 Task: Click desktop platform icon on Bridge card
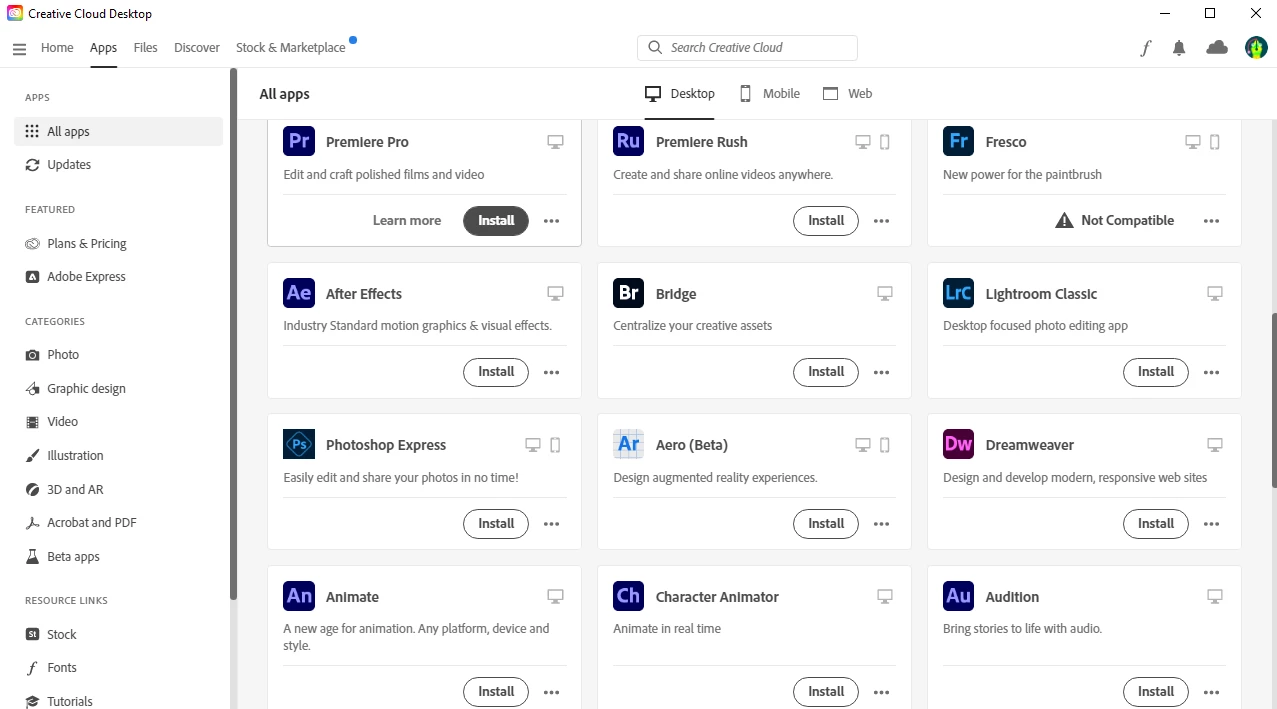pyautogui.click(x=885, y=293)
